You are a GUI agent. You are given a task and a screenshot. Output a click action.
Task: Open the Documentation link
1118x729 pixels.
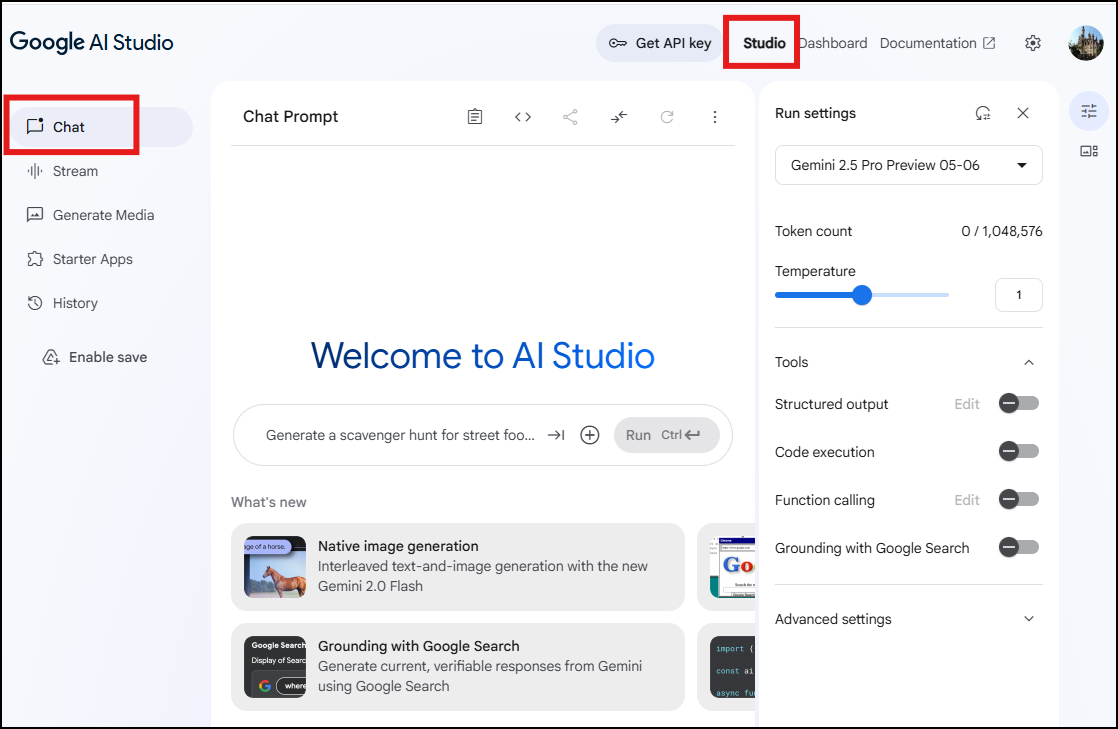click(937, 43)
